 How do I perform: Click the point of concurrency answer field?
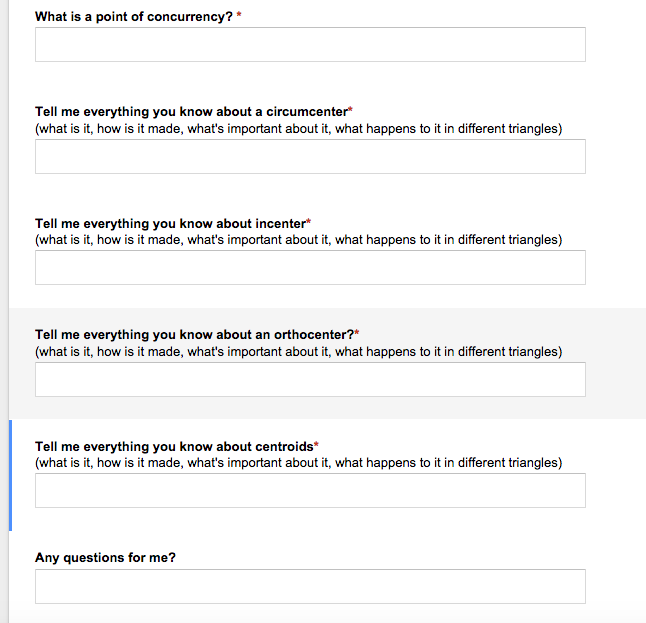(310, 45)
